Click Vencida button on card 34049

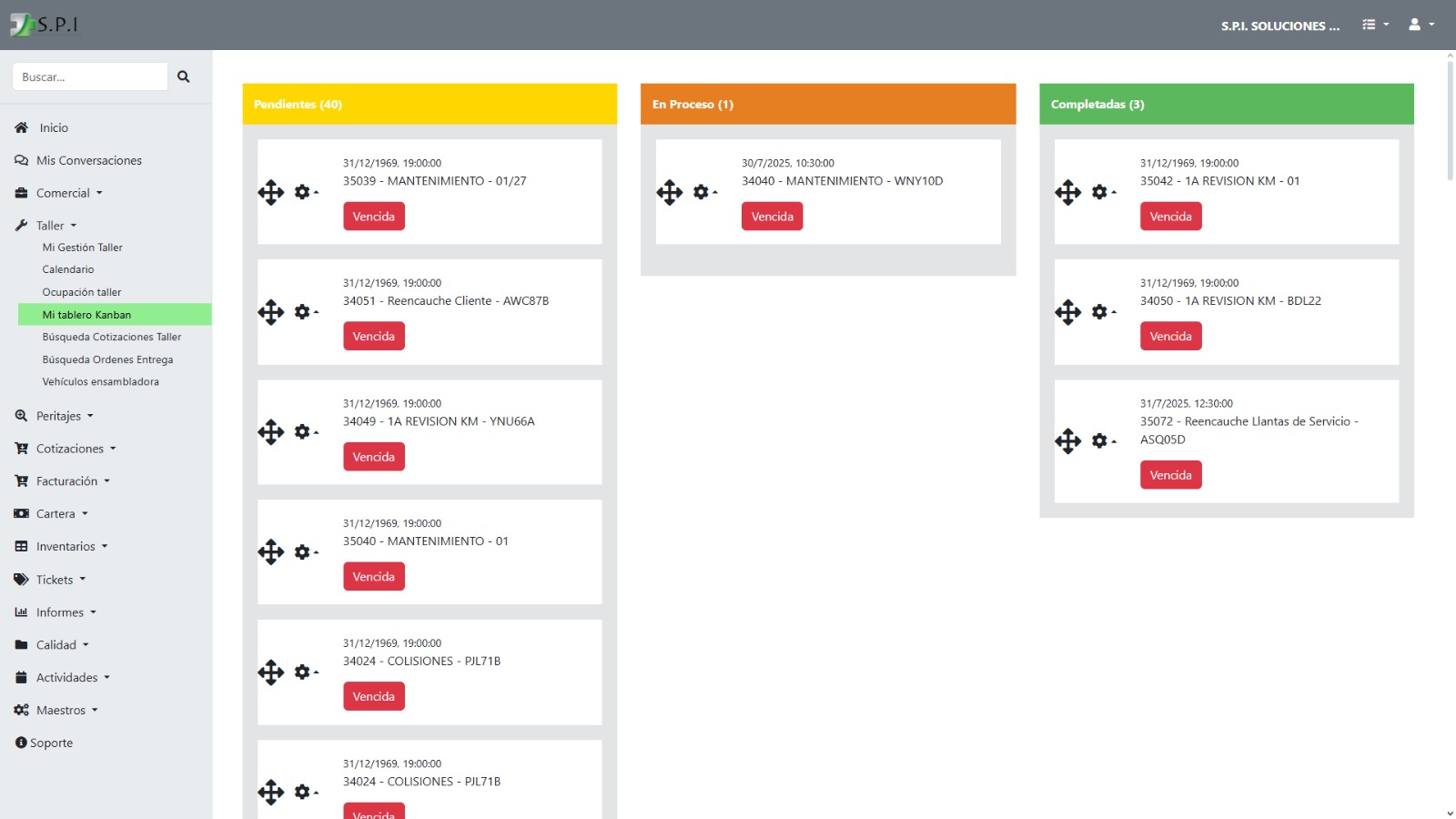pyautogui.click(x=374, y=457)
